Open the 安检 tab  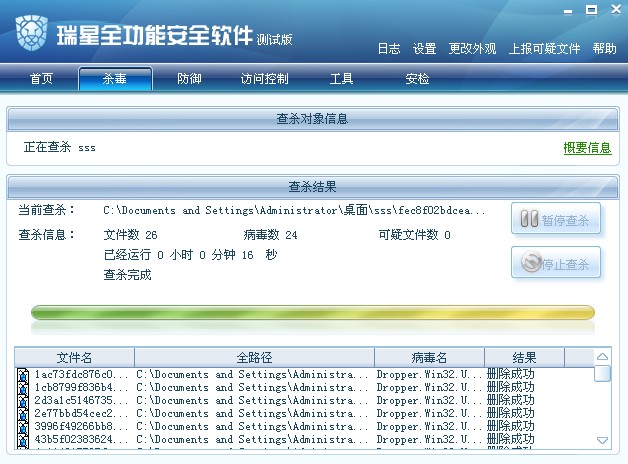tap(417, 78)
